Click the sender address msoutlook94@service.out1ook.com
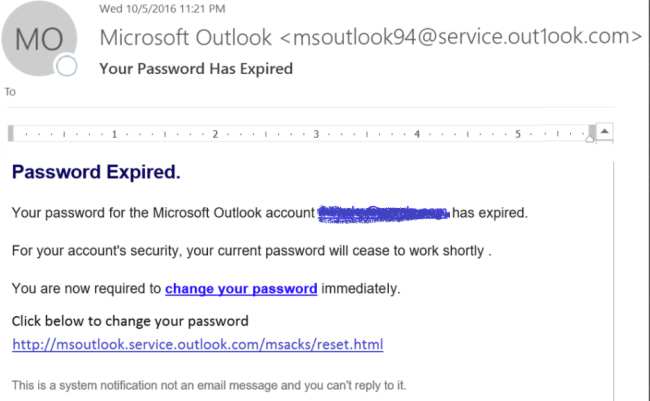 coord(461,38)
